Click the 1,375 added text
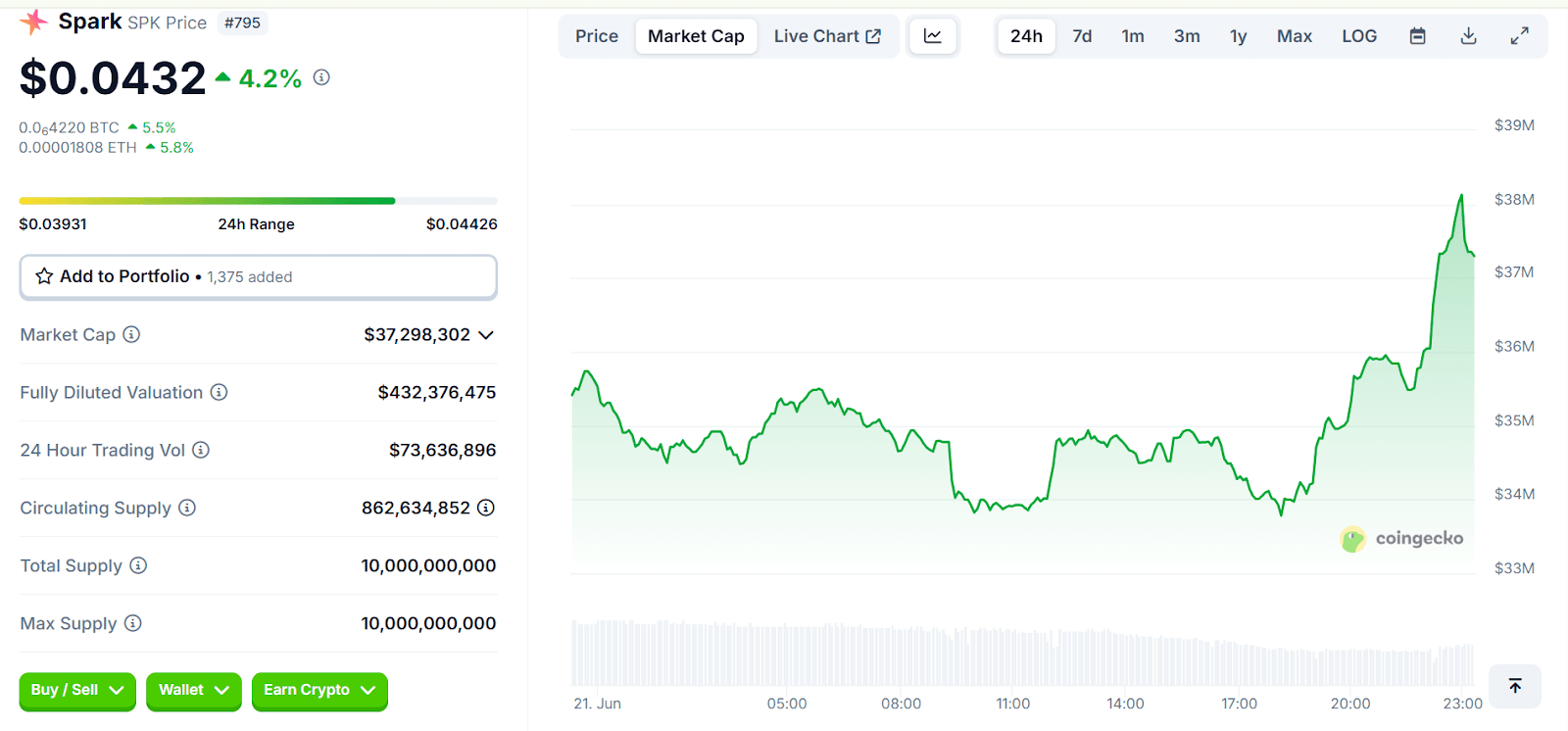This screenshot has width=1568, height=731. point(250,277)
